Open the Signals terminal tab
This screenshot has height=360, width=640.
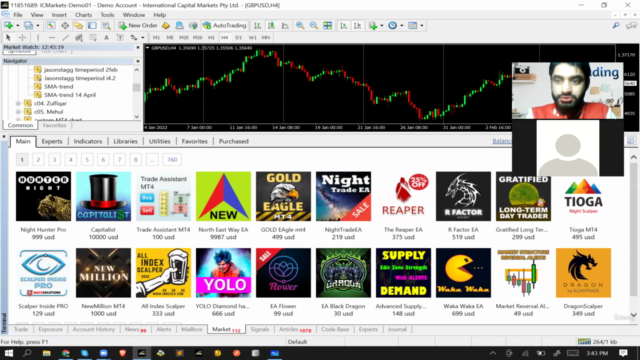click(260, 329)
